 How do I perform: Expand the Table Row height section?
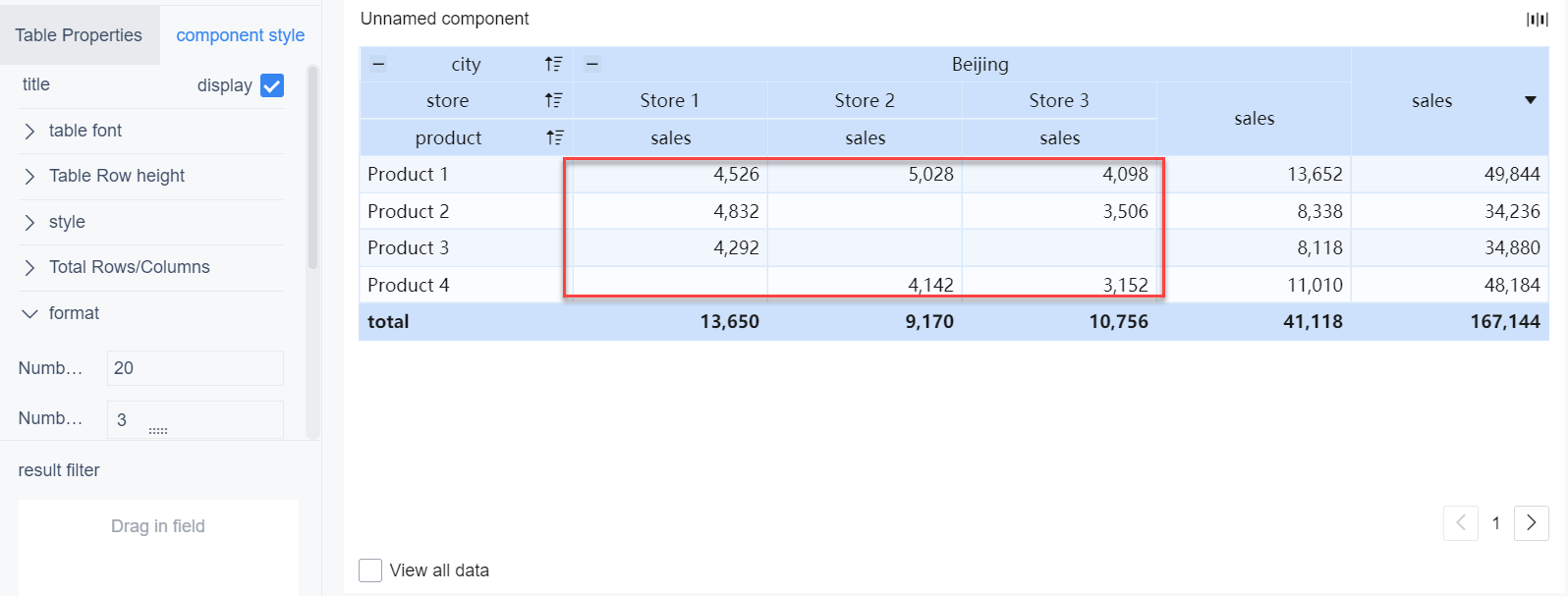(152, 176)
